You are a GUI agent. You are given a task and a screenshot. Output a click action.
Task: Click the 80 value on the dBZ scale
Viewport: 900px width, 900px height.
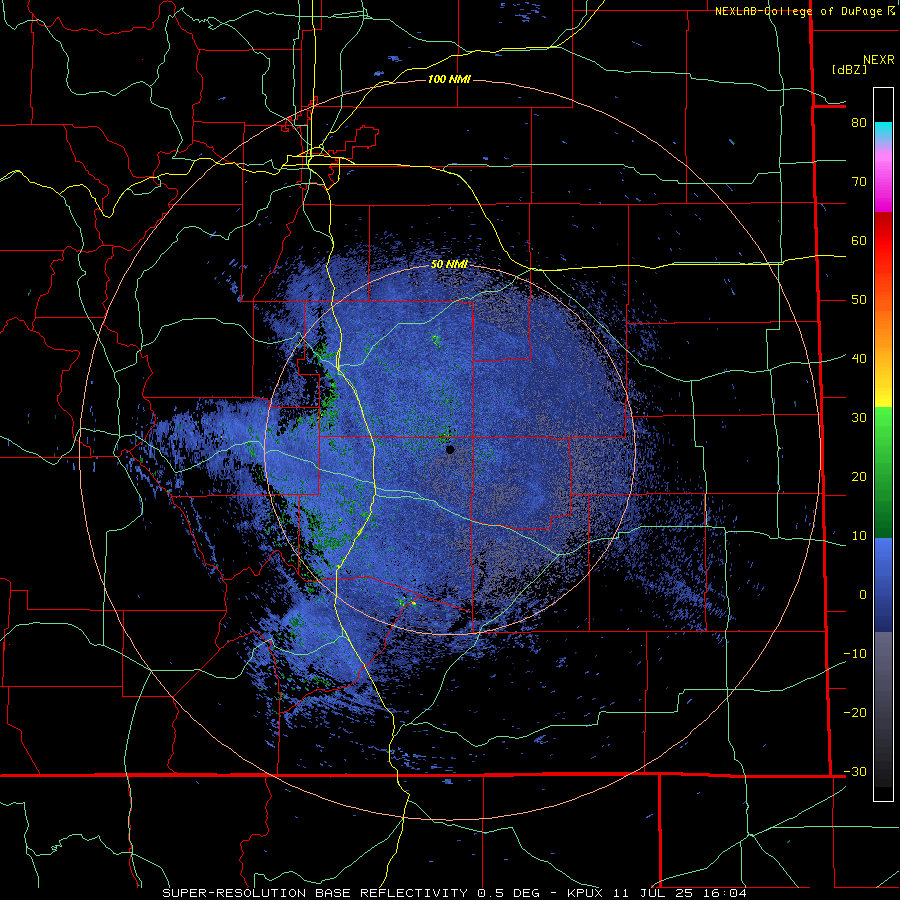tap(859, 123)
